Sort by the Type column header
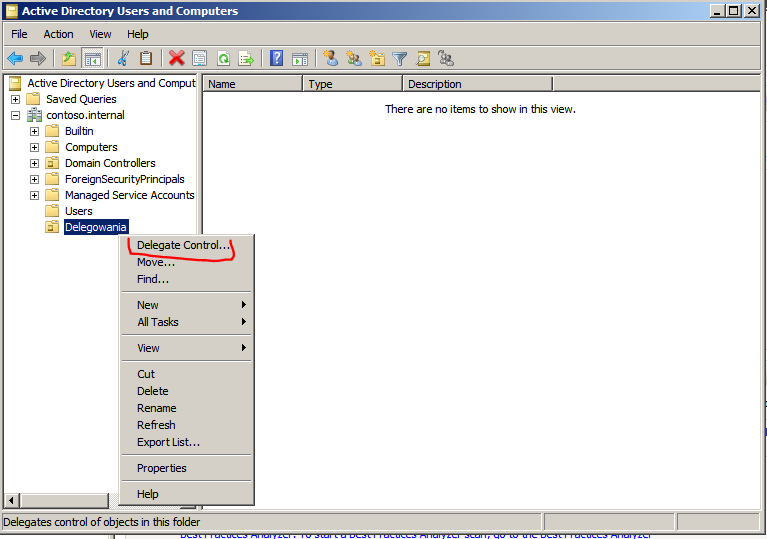767x539 pixels. (353, 84)
